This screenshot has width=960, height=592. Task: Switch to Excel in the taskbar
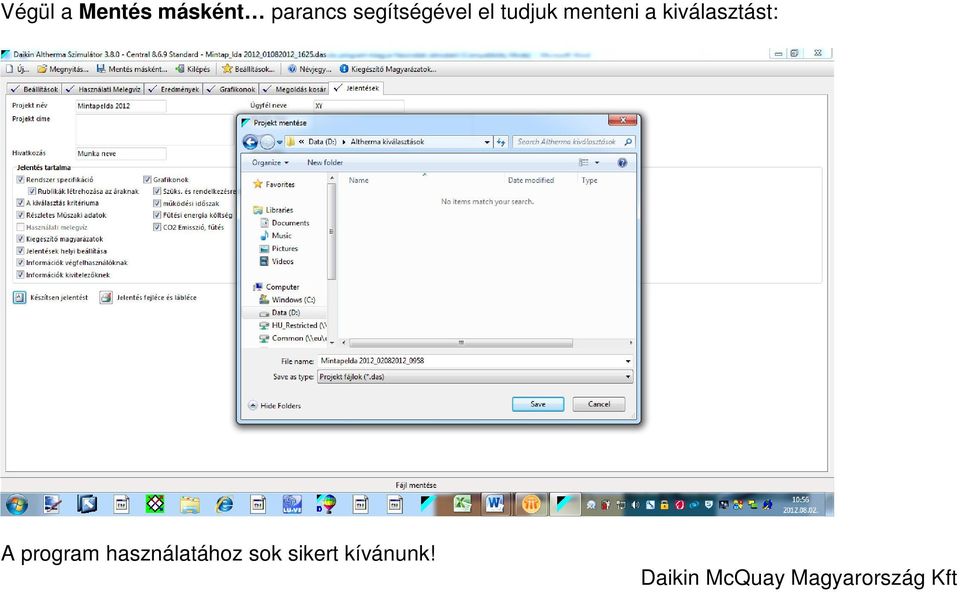click(x=462, y=504)
